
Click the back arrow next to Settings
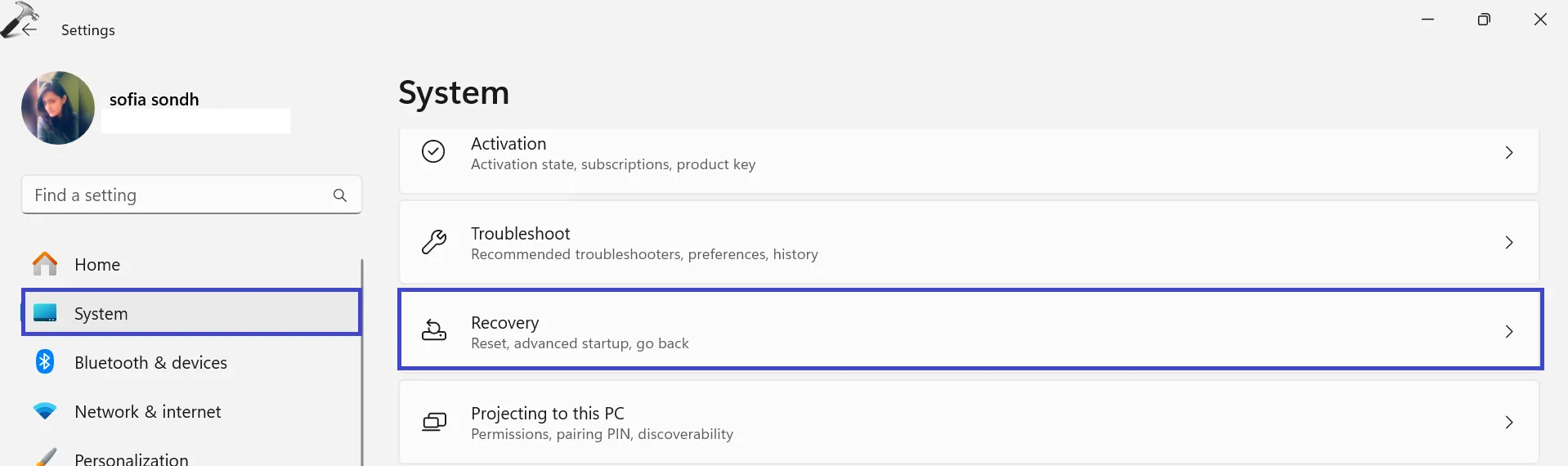[x=29, y=29]
